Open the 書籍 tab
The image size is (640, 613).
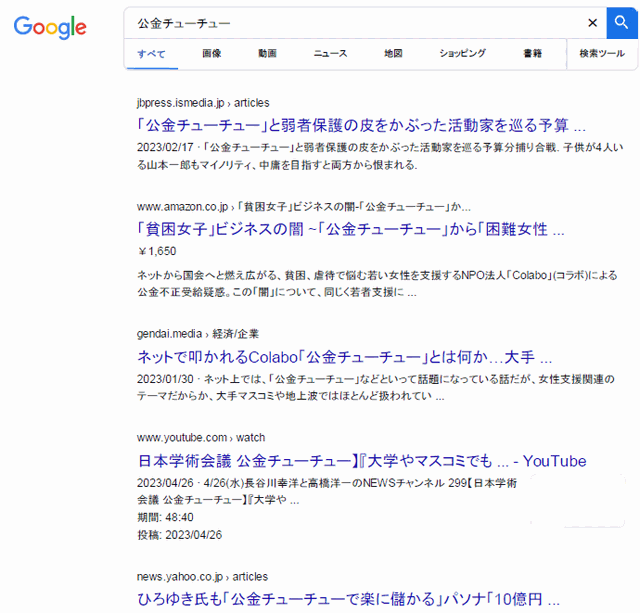[x=533, y=53]
